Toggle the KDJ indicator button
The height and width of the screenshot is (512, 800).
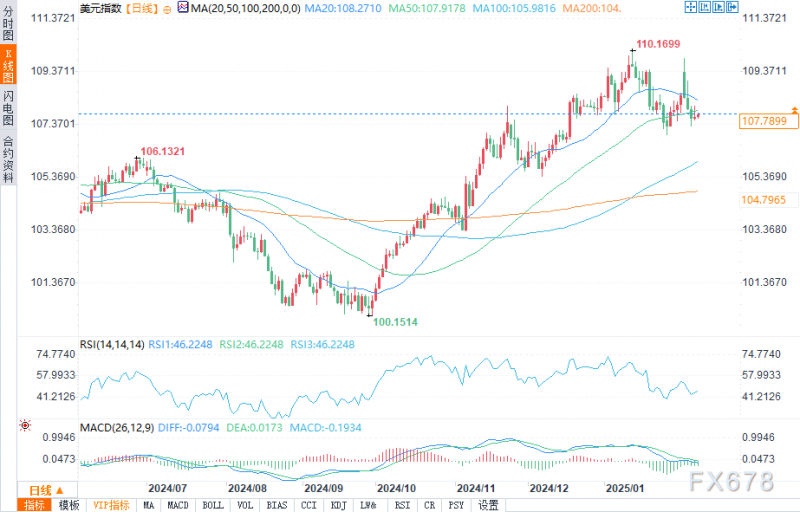click(338, 505)
